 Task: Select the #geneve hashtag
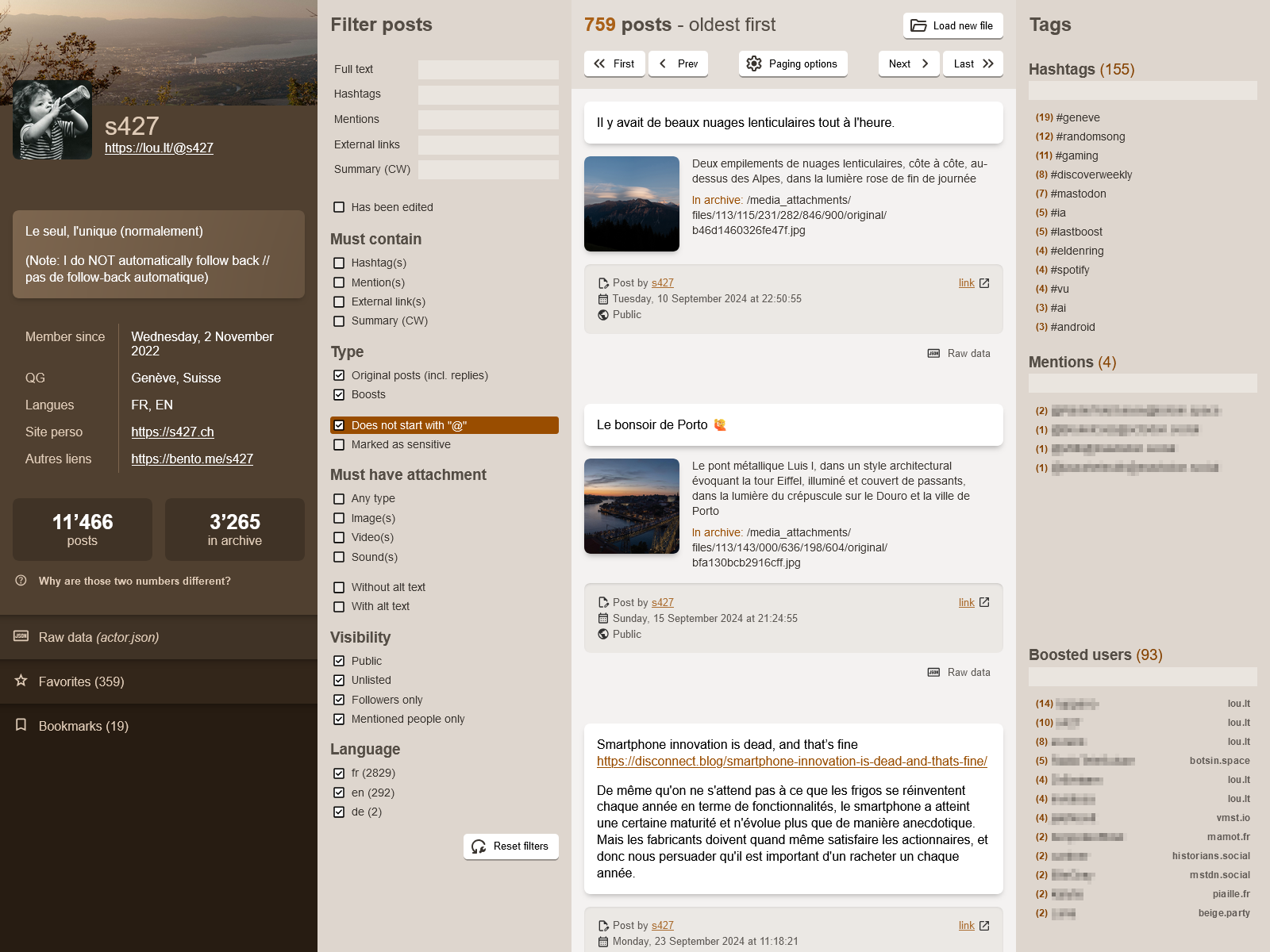pyautogui.click(x=1077, y=117)
